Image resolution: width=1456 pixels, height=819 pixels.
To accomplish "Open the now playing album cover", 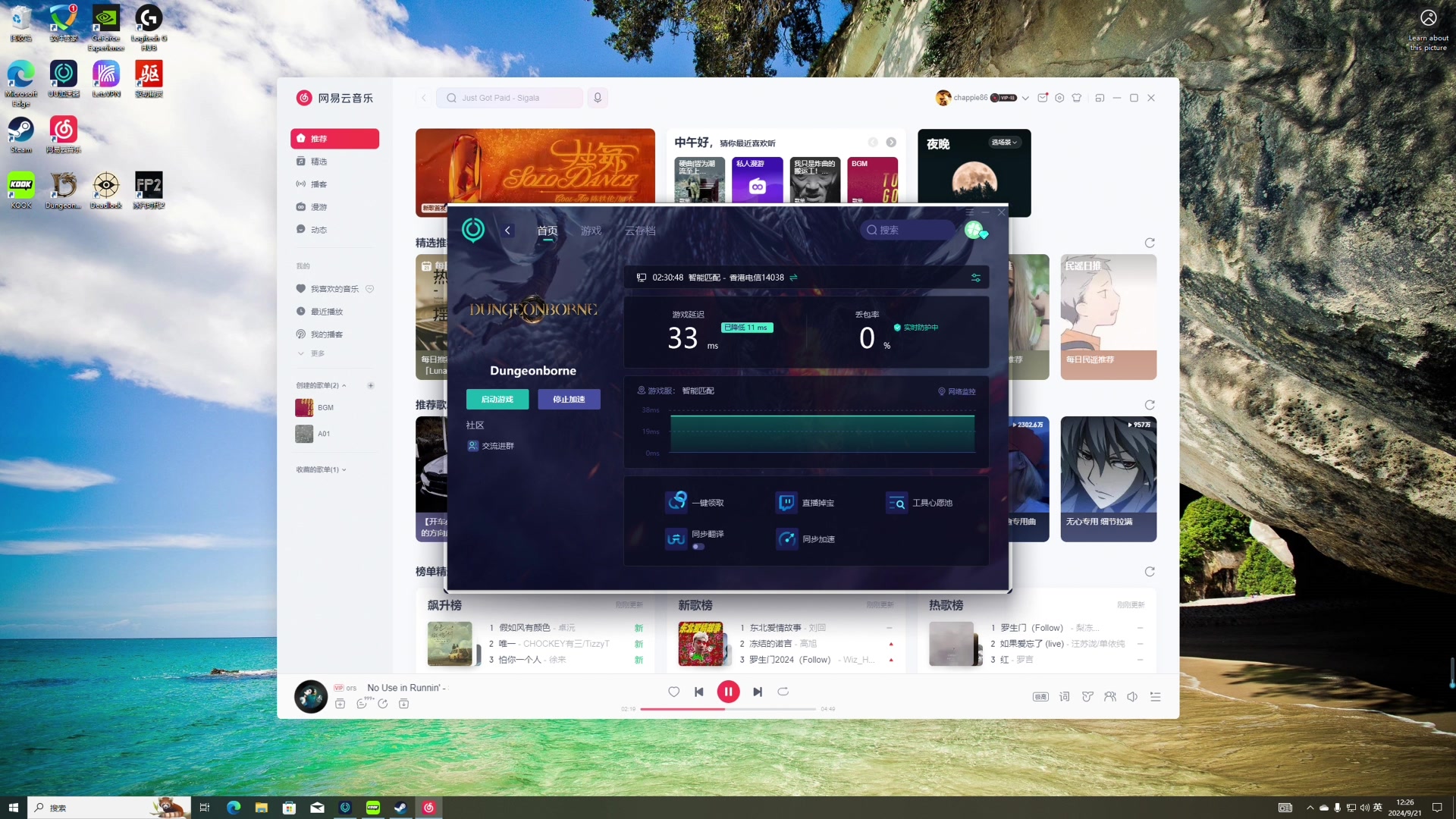I will (x=311, y=696).
